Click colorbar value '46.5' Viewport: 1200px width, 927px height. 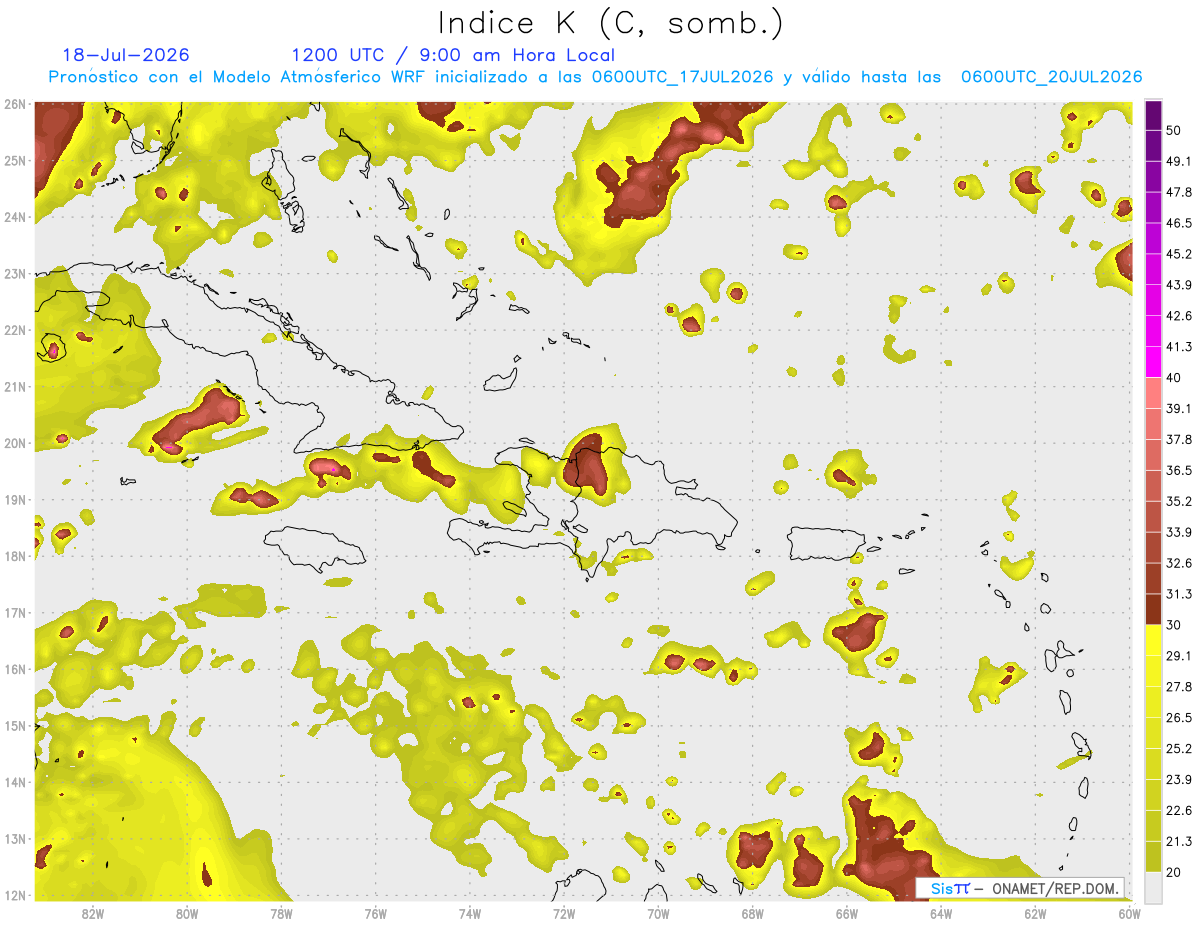pos(1180,223)
